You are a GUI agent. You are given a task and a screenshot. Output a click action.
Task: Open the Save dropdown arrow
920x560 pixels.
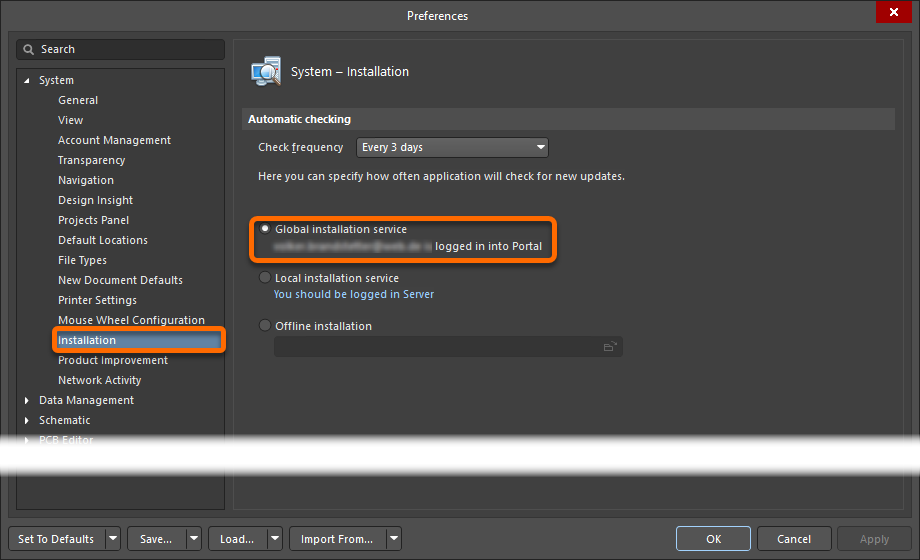coord(194,538)
